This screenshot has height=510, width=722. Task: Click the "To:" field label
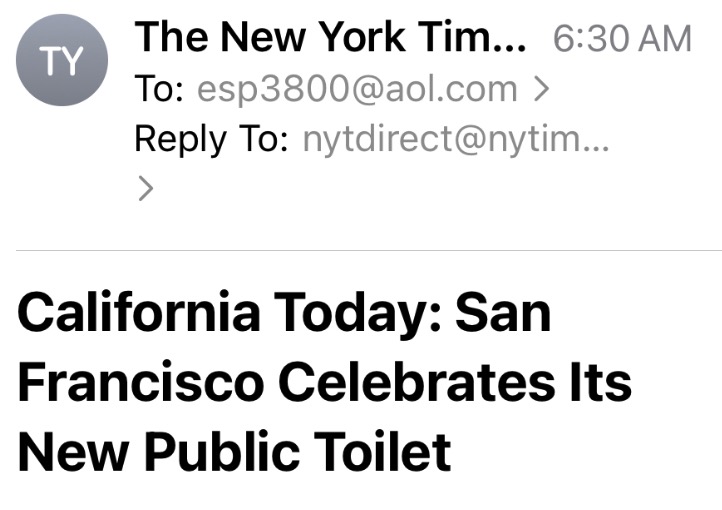point(158,89)
